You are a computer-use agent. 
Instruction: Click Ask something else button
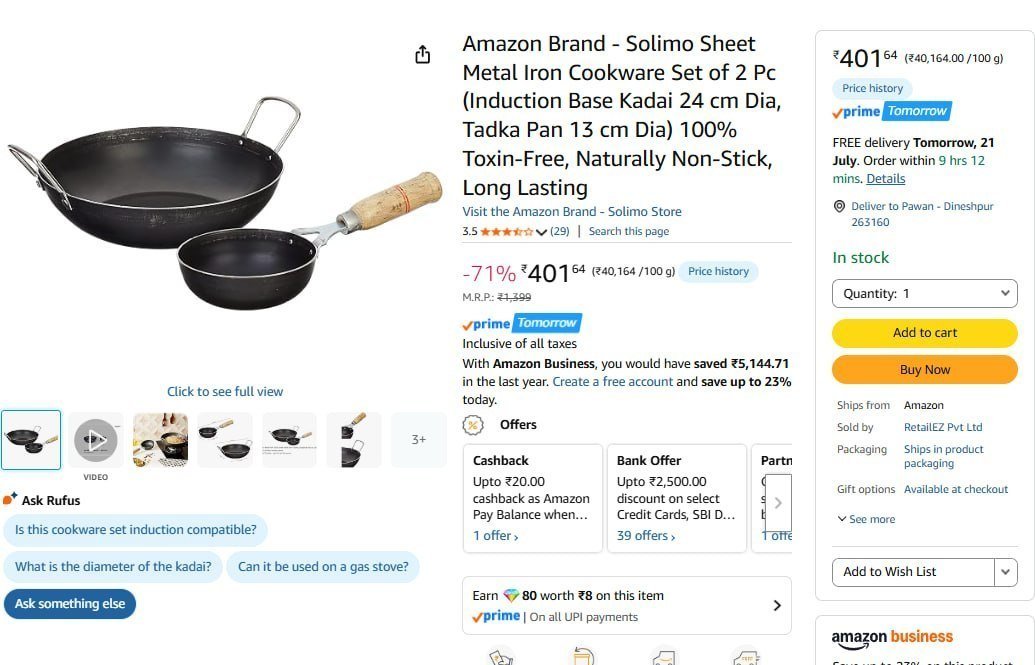(70, 604)
